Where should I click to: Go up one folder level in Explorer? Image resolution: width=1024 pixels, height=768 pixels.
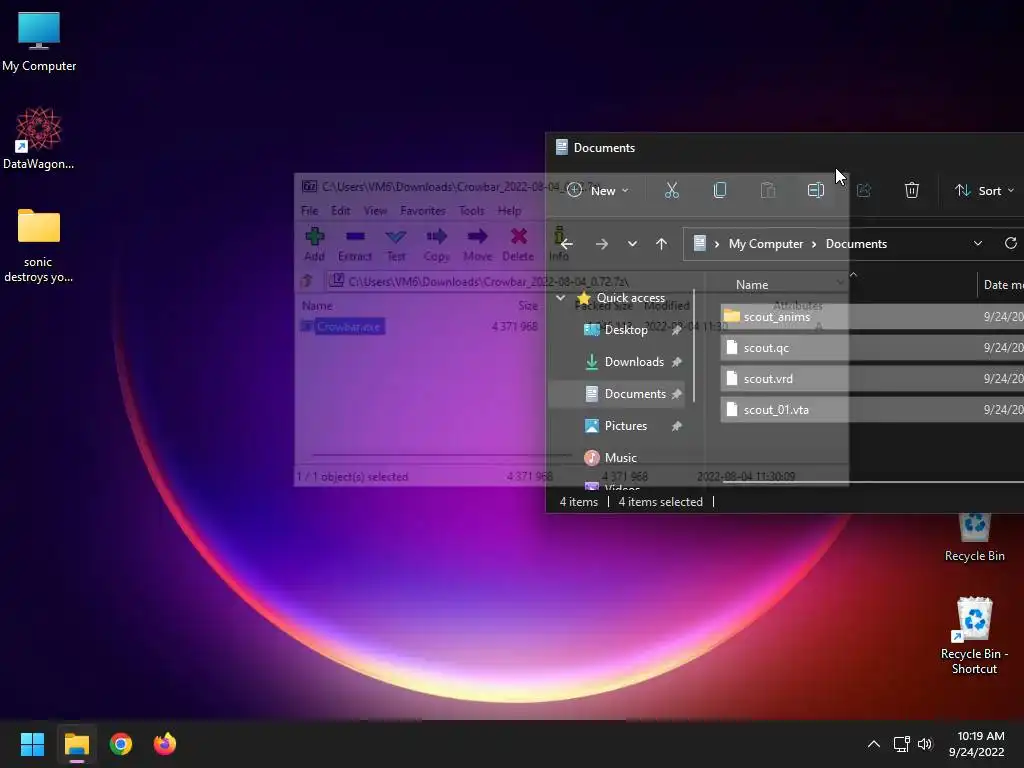[662, 244]
